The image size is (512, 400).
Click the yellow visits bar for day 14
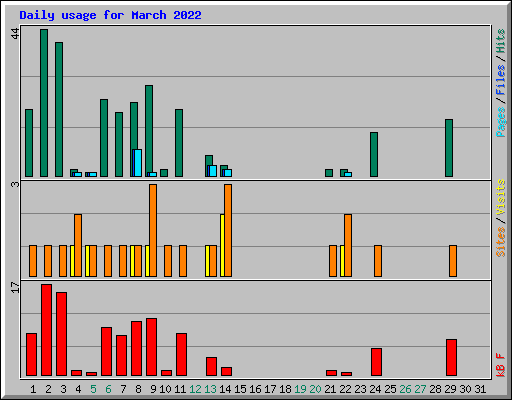222,246
